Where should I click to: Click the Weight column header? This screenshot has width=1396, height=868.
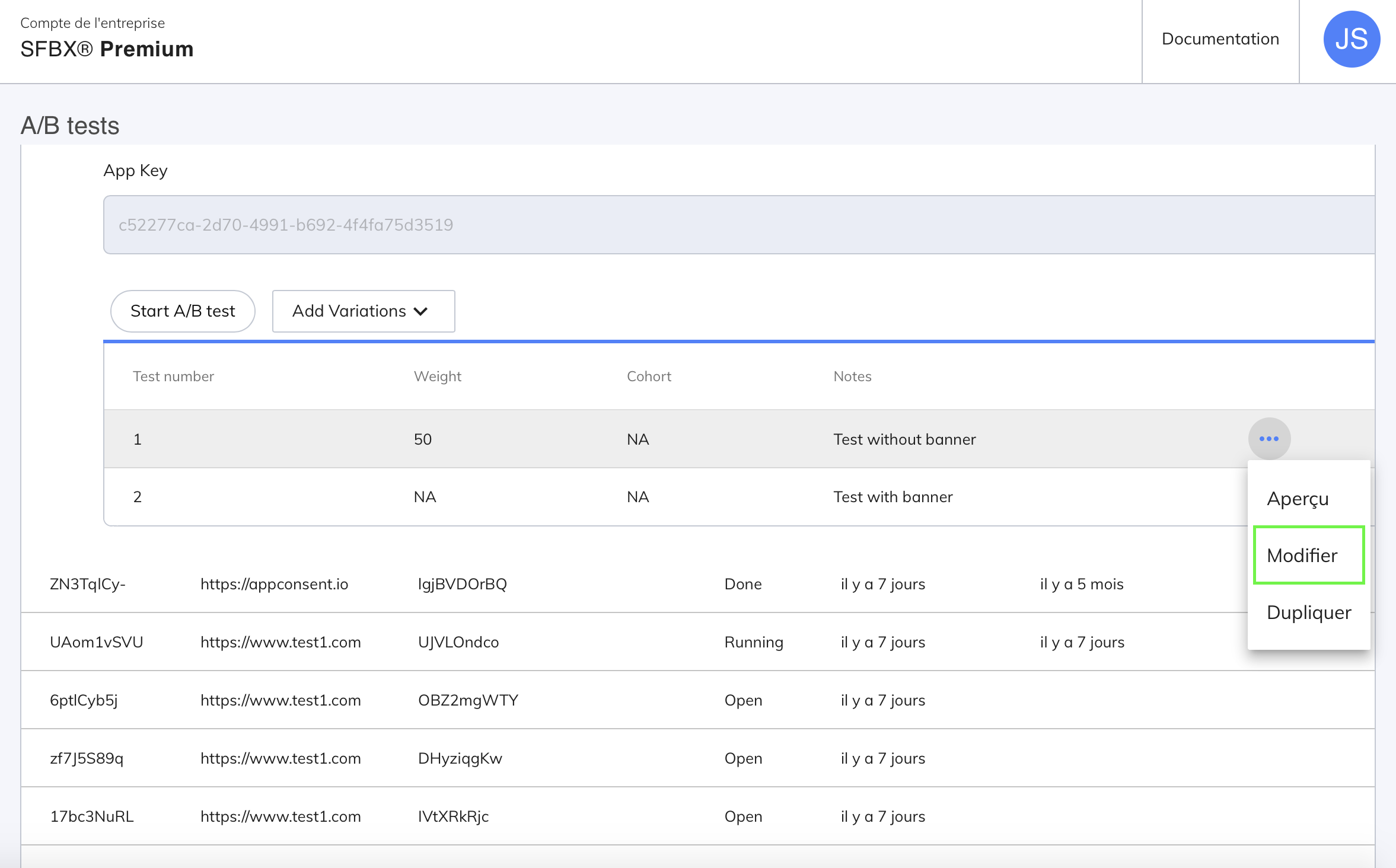pyautogui.click(x=437, y=376)
